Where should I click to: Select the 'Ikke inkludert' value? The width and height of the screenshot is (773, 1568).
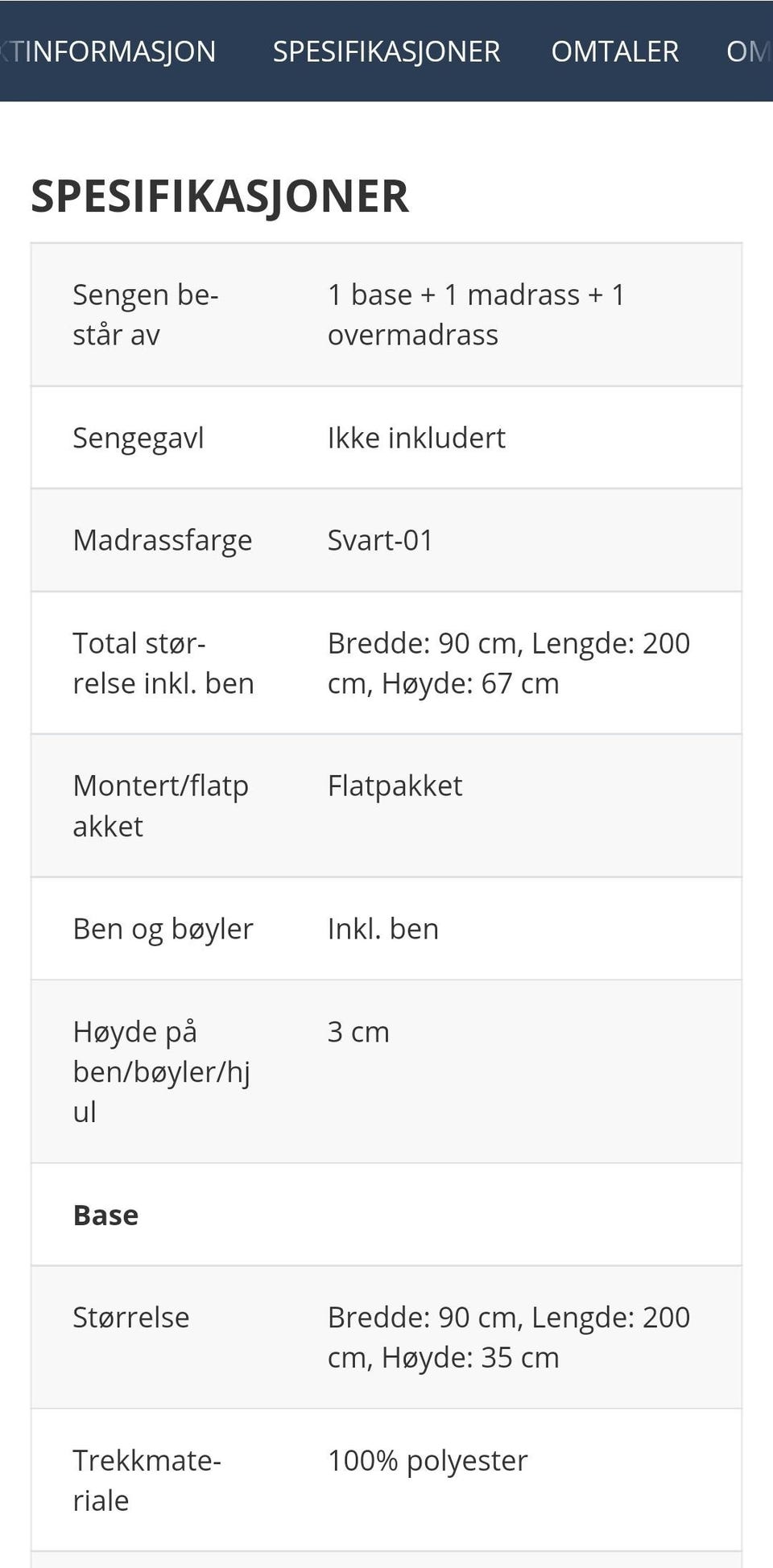416,437
